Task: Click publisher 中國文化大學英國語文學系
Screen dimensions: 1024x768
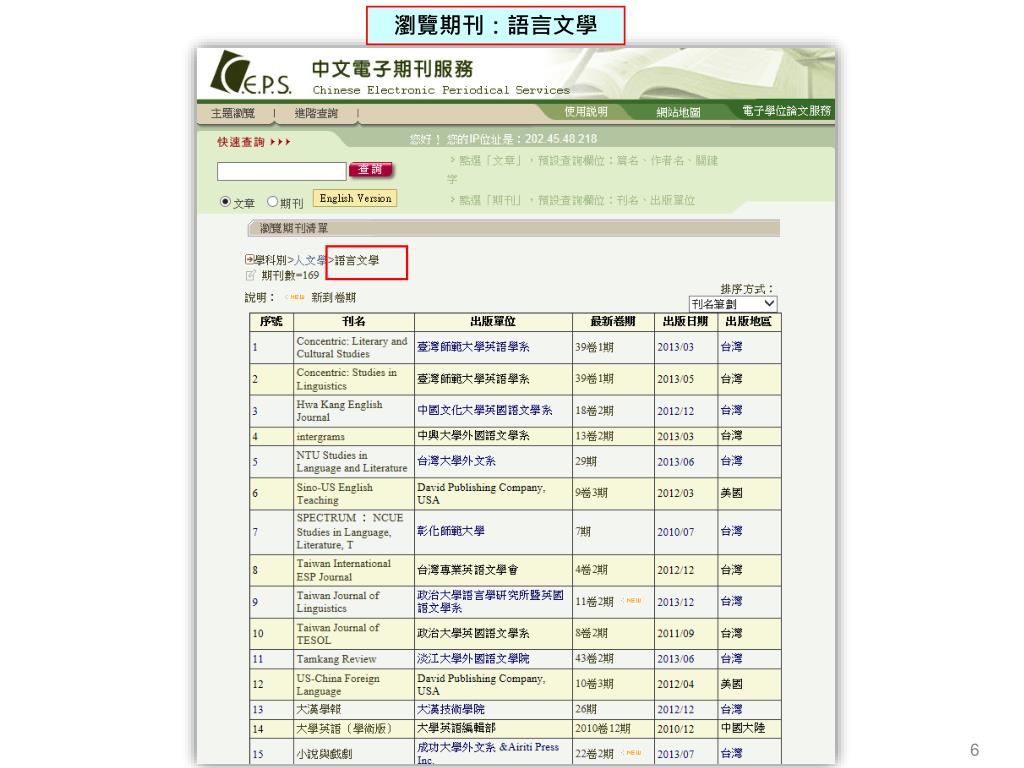Action: (484, 410)
